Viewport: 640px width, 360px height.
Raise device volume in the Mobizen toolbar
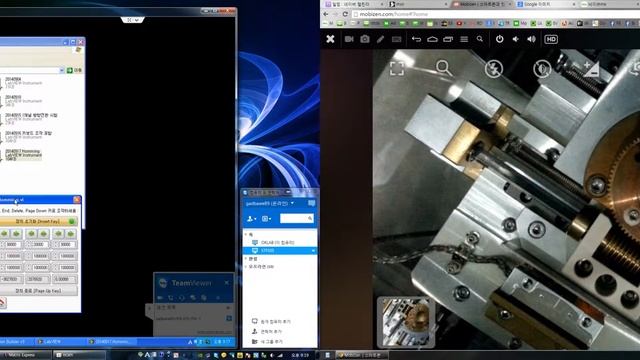point(531,39)
